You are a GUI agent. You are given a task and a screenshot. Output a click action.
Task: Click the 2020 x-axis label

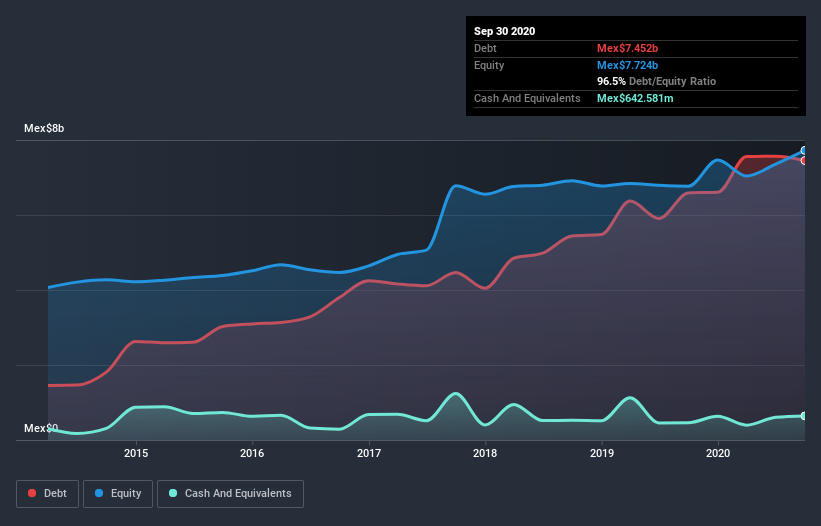pyautogui.click(x=718, y=453)
